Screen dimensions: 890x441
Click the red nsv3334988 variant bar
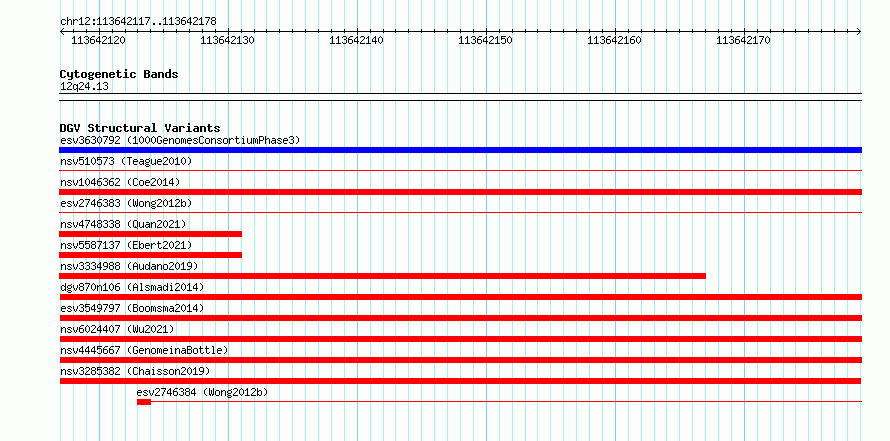[383, 276]
